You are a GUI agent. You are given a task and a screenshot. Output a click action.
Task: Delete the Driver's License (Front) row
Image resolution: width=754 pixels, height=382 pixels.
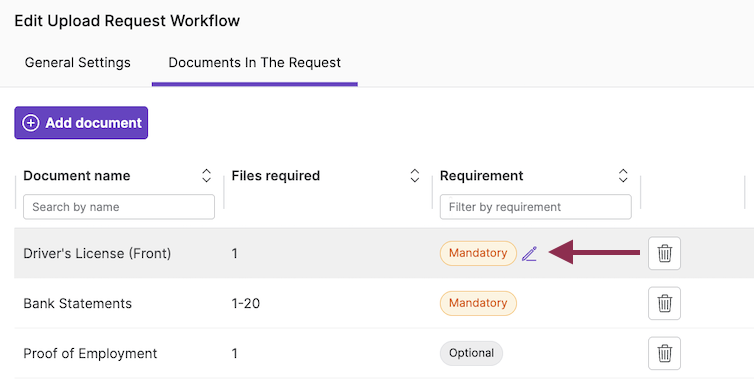(x=664, y=253)
